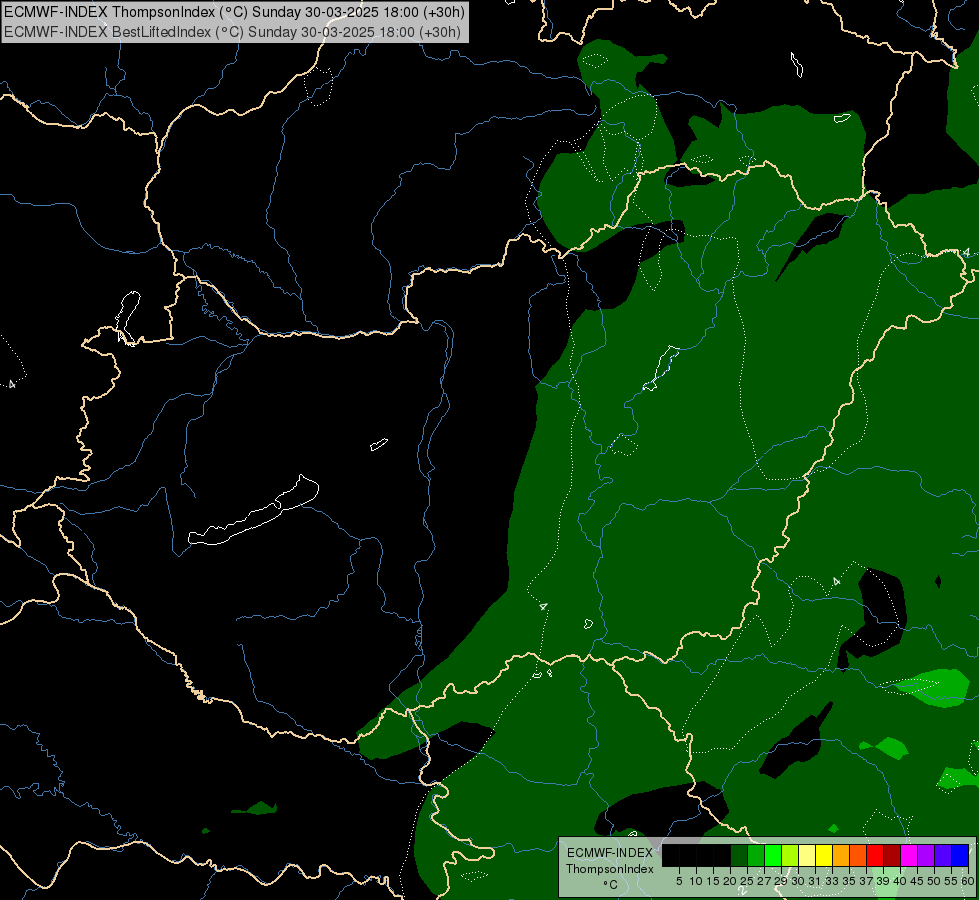Click legend tick value 33
Screen dimensions: 979x900
832,881
